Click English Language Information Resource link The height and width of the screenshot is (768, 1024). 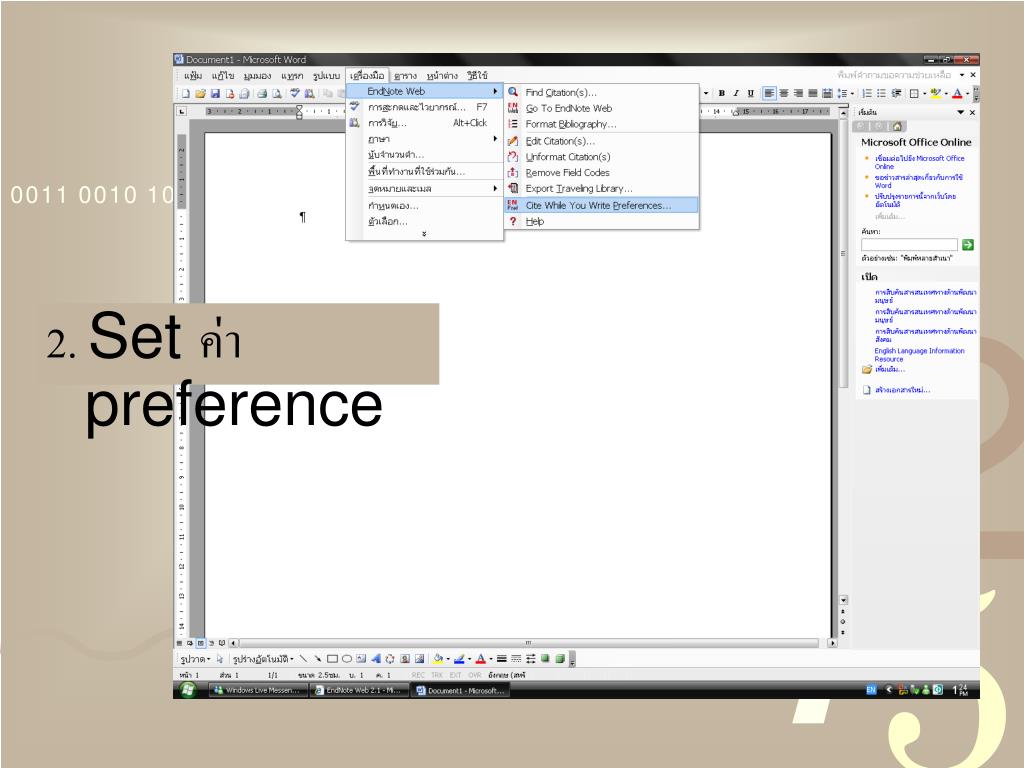pyautogui.click(x=919, y=355)
